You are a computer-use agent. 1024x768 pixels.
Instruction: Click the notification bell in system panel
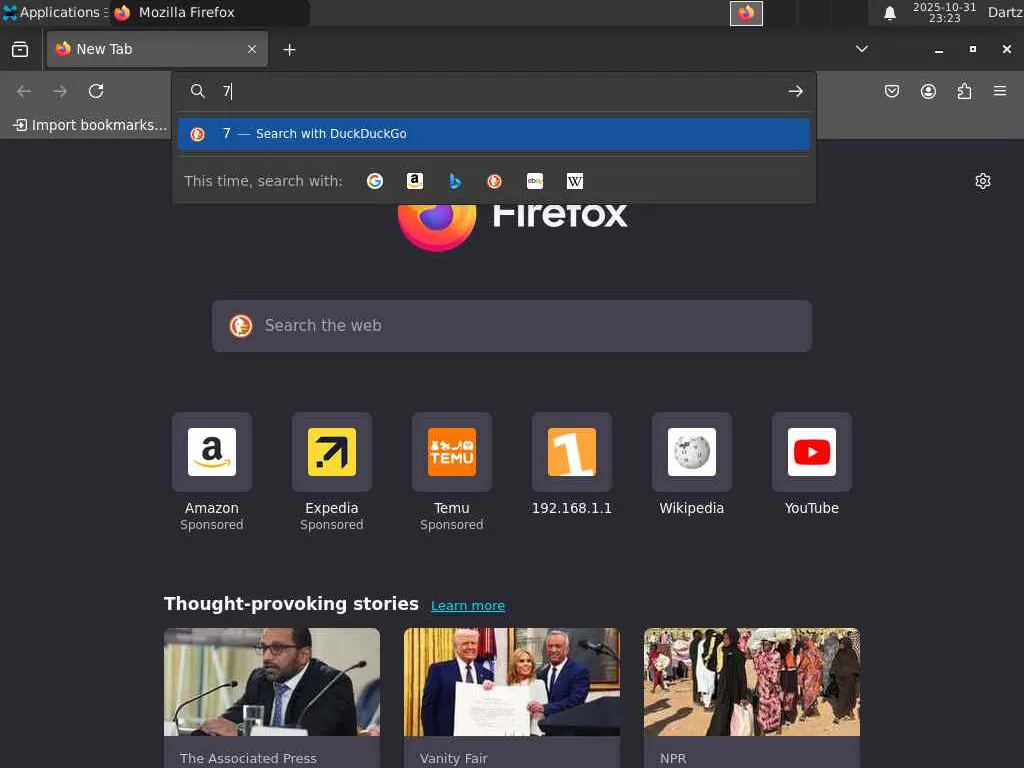(889, 13)
